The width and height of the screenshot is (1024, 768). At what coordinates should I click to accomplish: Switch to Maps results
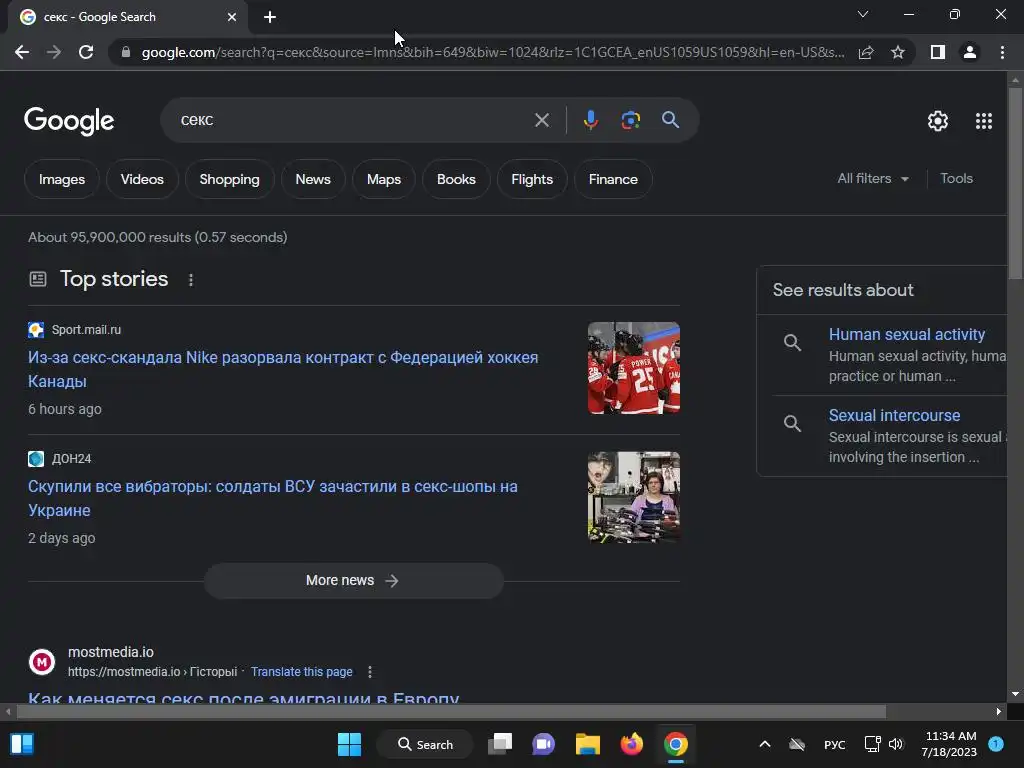383,179
